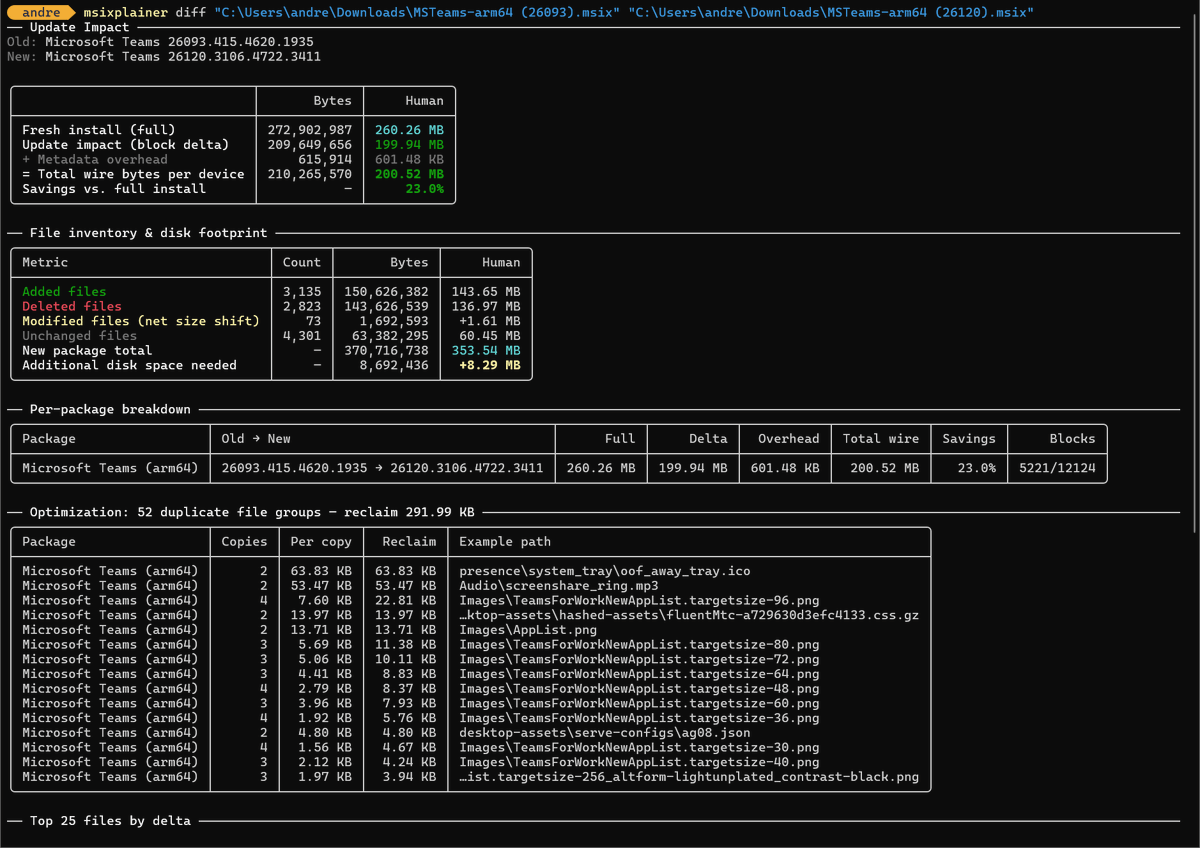Select the byte value "272,902,987"
Image resolution: width=1200 pixels, height=848 pixels.
[x=310, y=130]
